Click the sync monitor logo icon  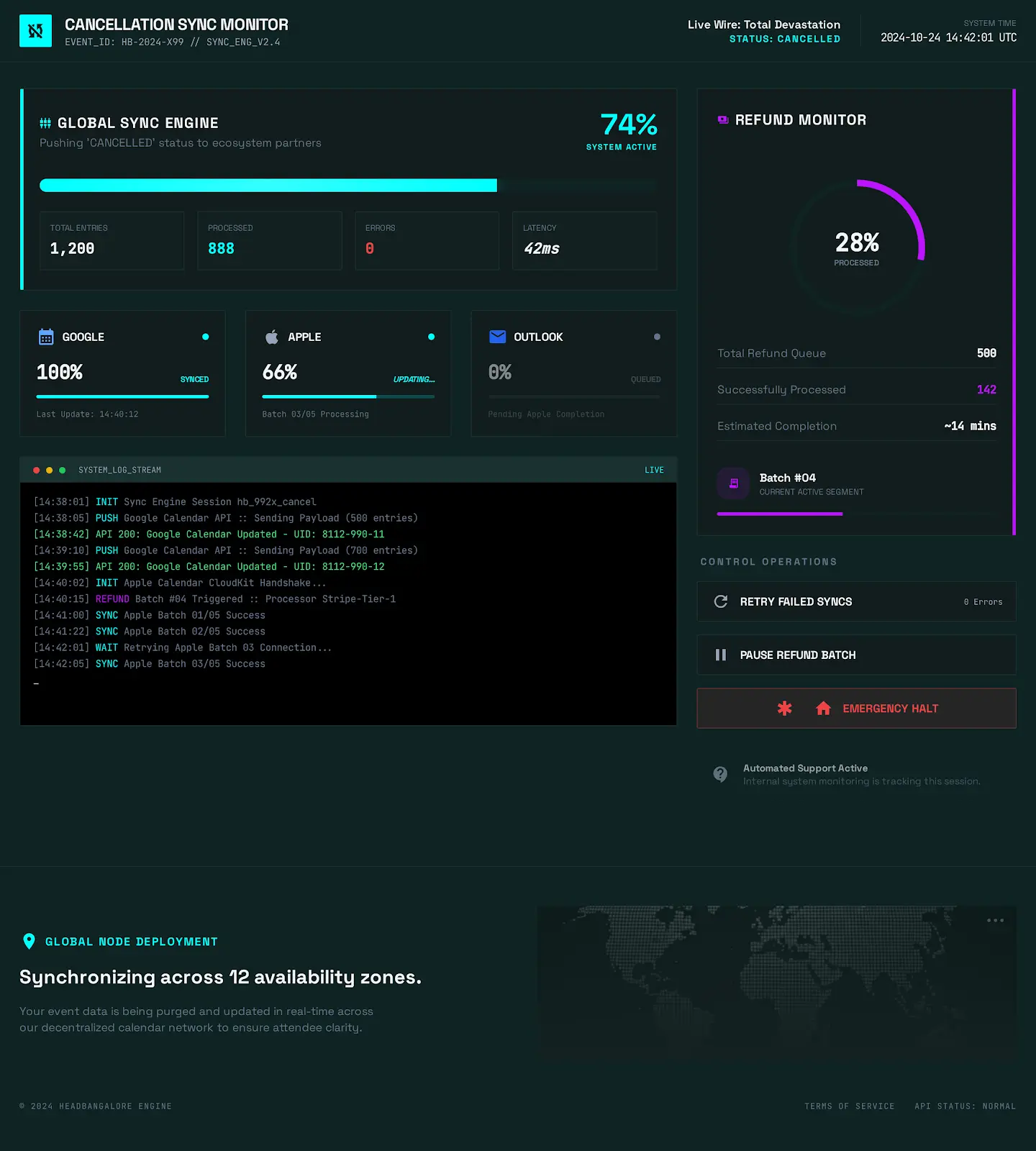point(35,31)
